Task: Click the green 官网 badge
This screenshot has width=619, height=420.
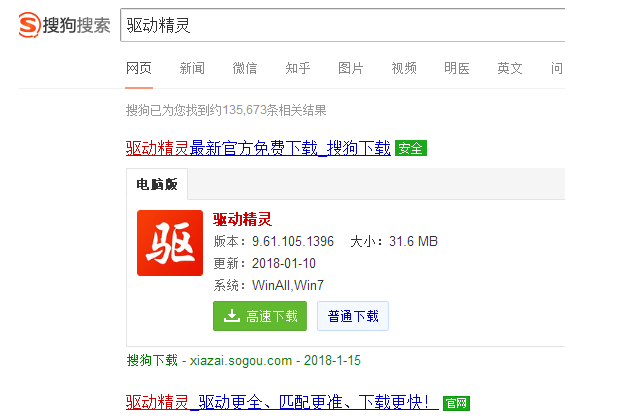Action: pos(456,403)
